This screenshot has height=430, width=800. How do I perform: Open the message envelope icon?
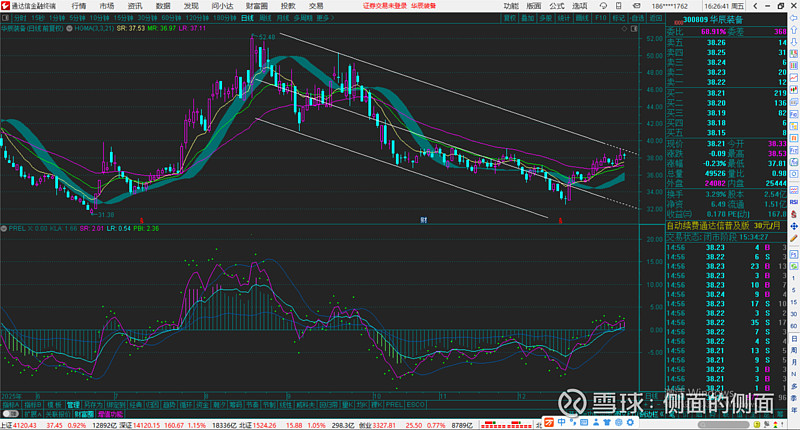(x=636, y=6)
